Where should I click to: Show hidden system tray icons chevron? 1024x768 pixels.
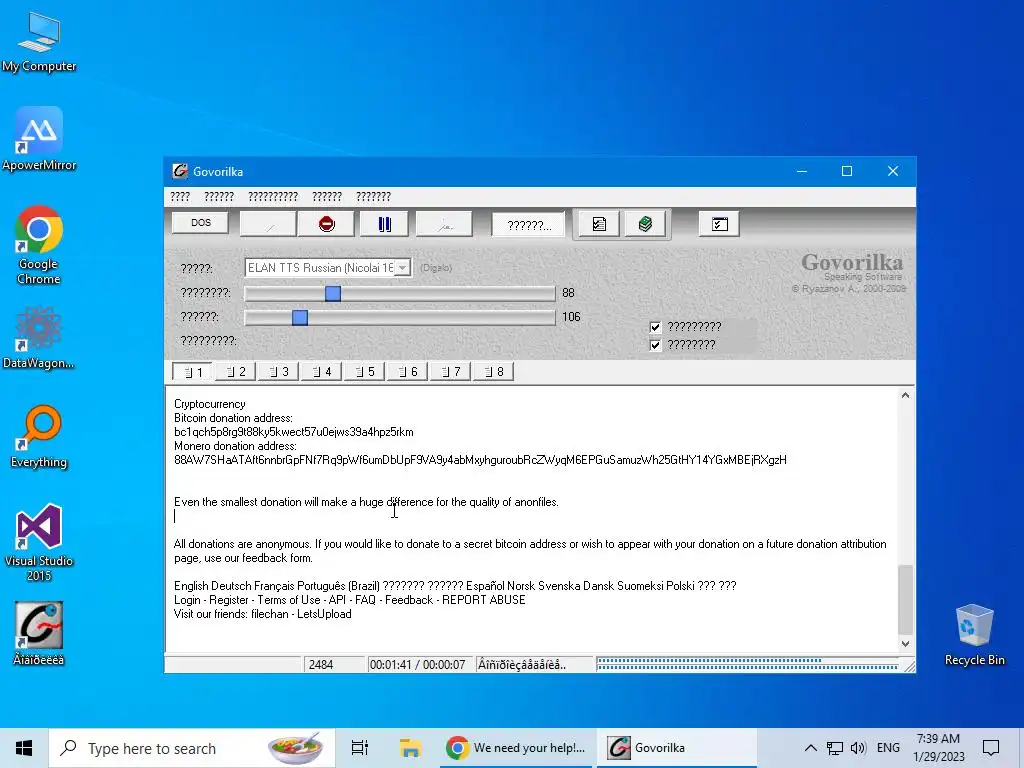tap(810, 748)
